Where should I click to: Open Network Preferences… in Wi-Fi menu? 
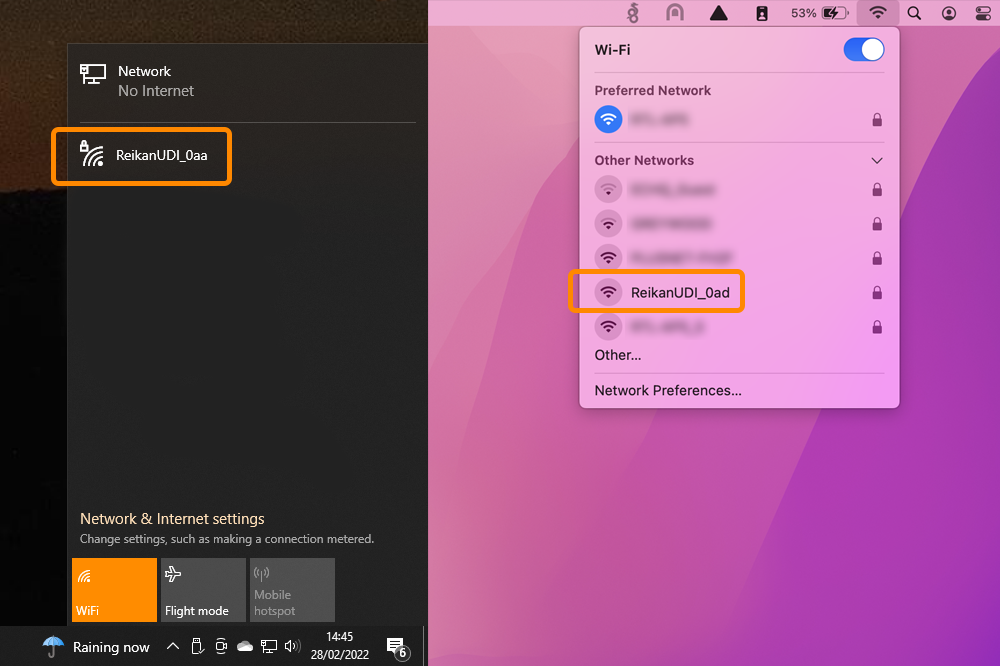[668, 390]
